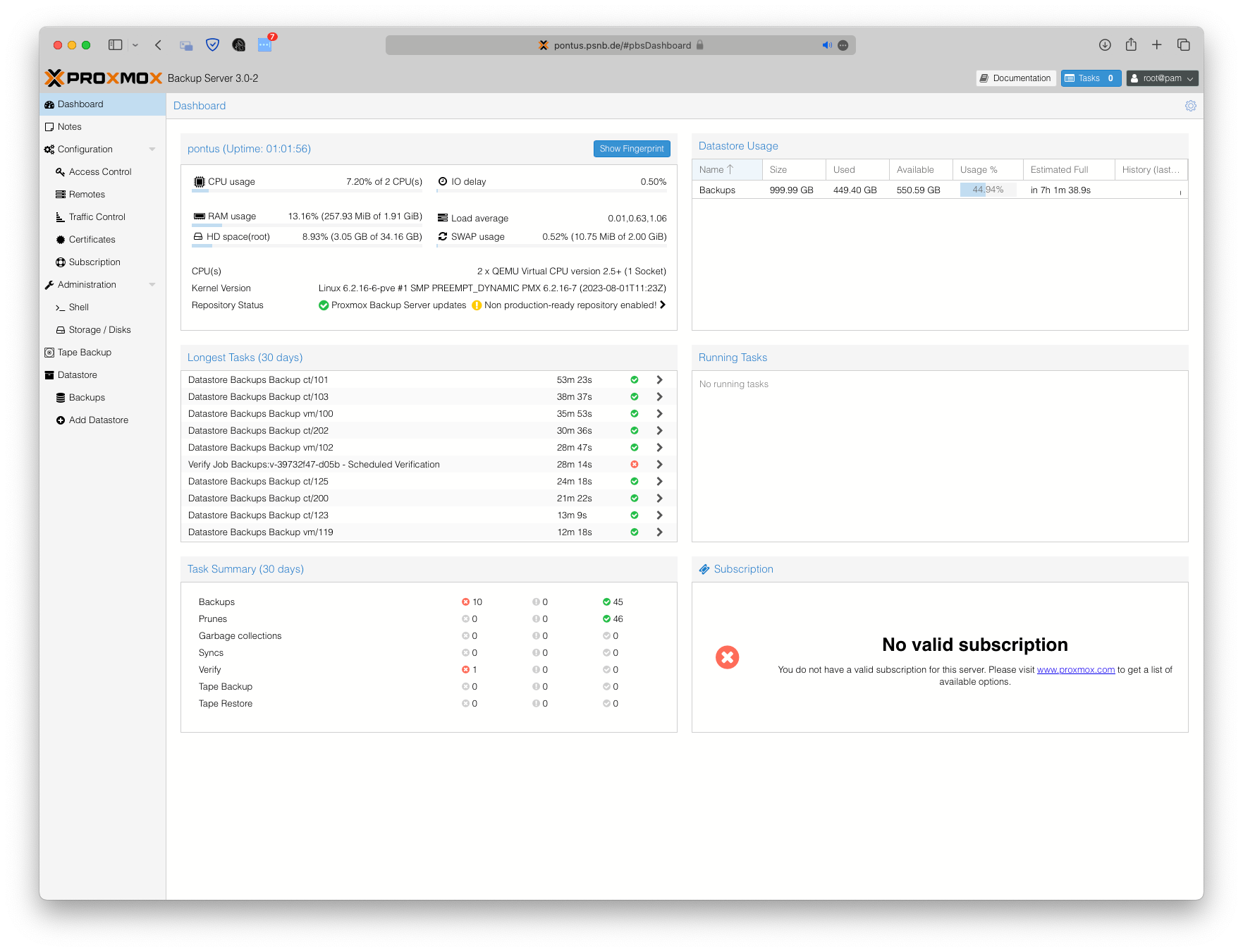The width and height of the screenshot is (1243, 952).
Task: Sort datastores by Name column
Action: point(727,169)
